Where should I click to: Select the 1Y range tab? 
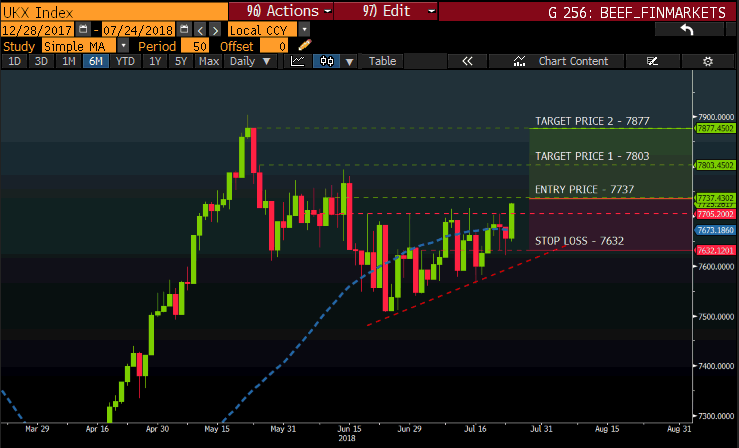[x=155, y=61]
